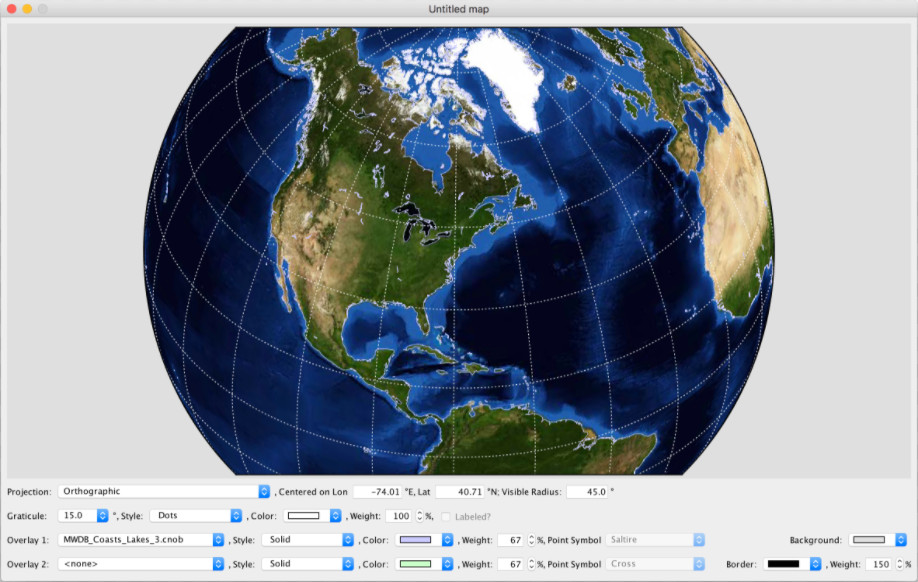918x582 pixels.
Task: Open the Cross Point Symbol dropdown
Action: click(x=655, y=564)
